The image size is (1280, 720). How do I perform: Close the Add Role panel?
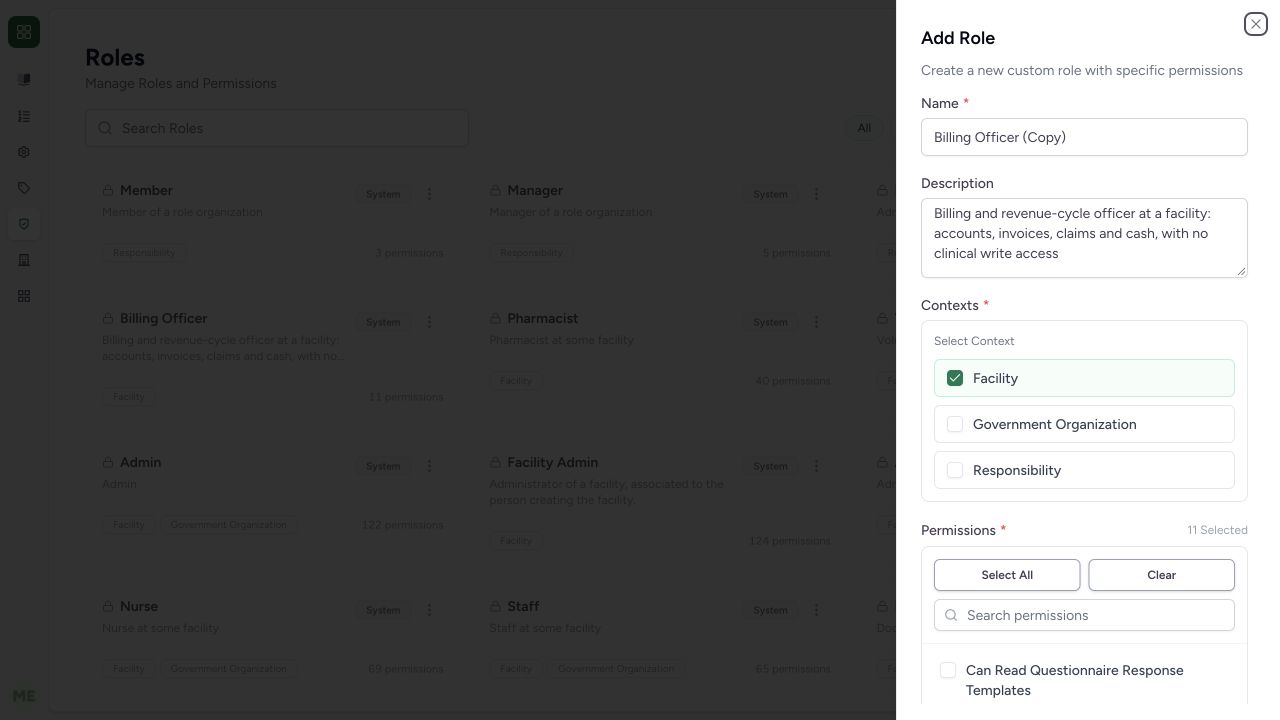click(x=1256, y=24)
